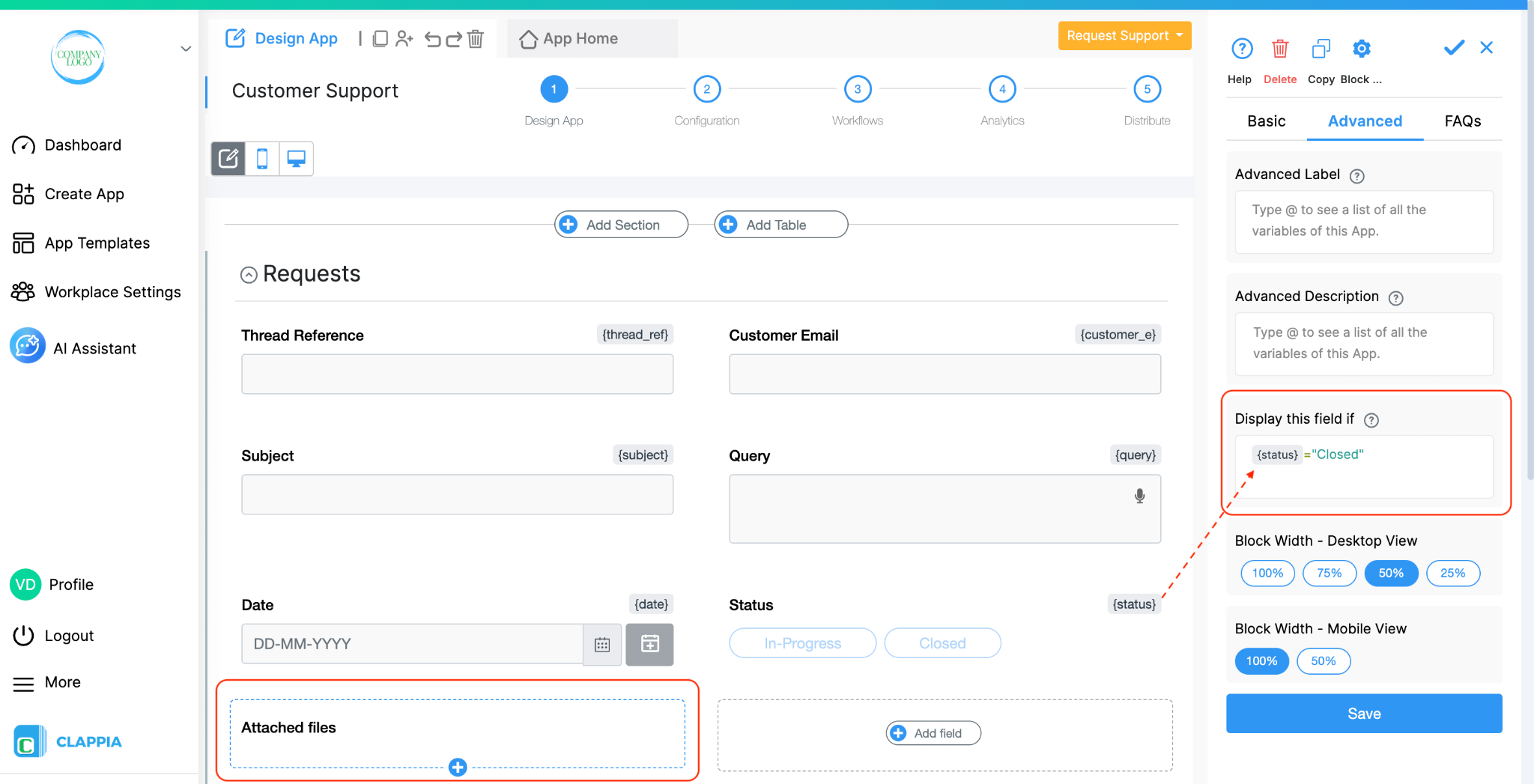Open App Templates in the sidebar
Viewport: 1534px width, 784px height.
point(81,243)
